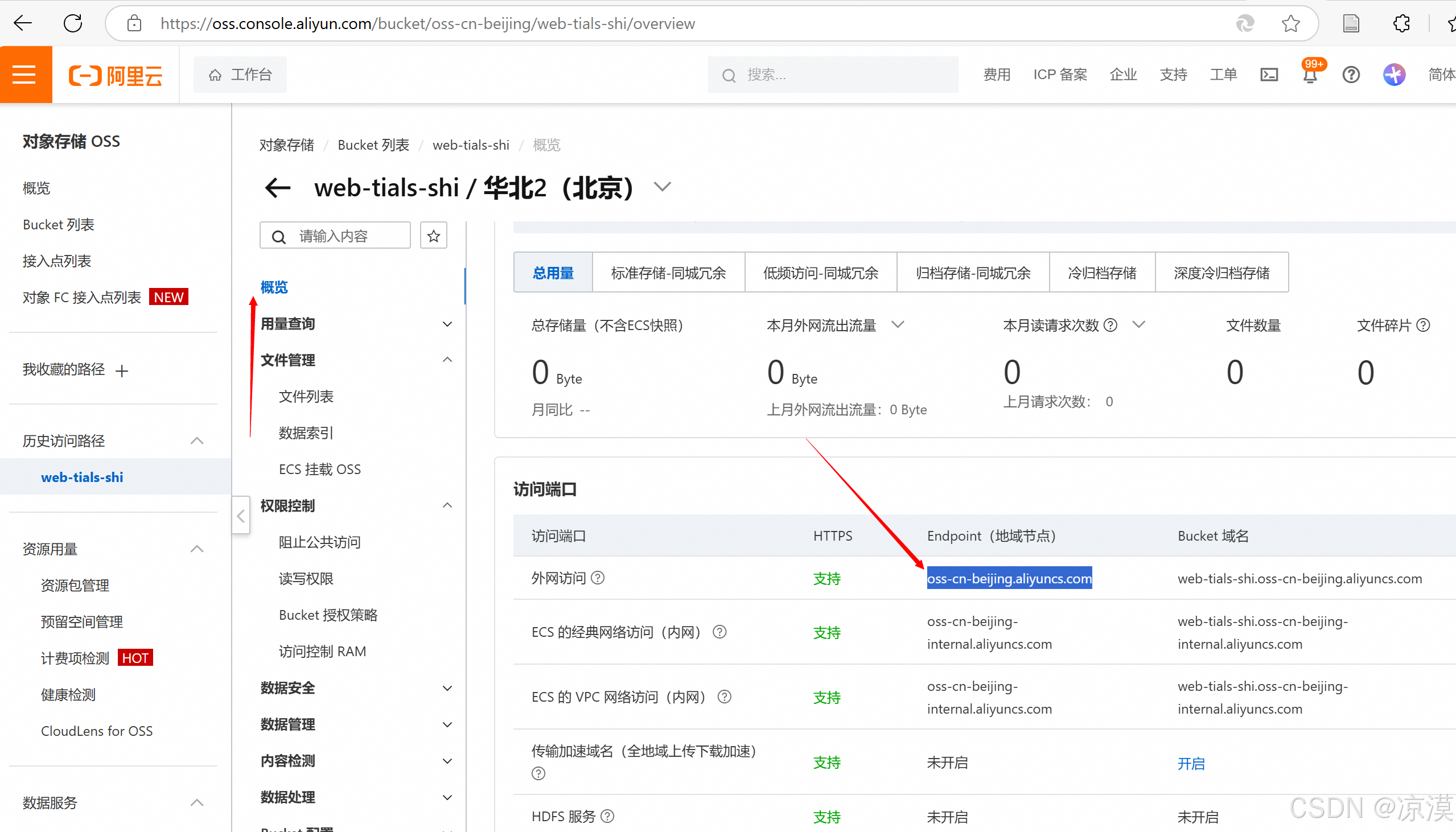Click the 请输入内容 search input field
The image size is (1456, 832).
tap(335, 235)
